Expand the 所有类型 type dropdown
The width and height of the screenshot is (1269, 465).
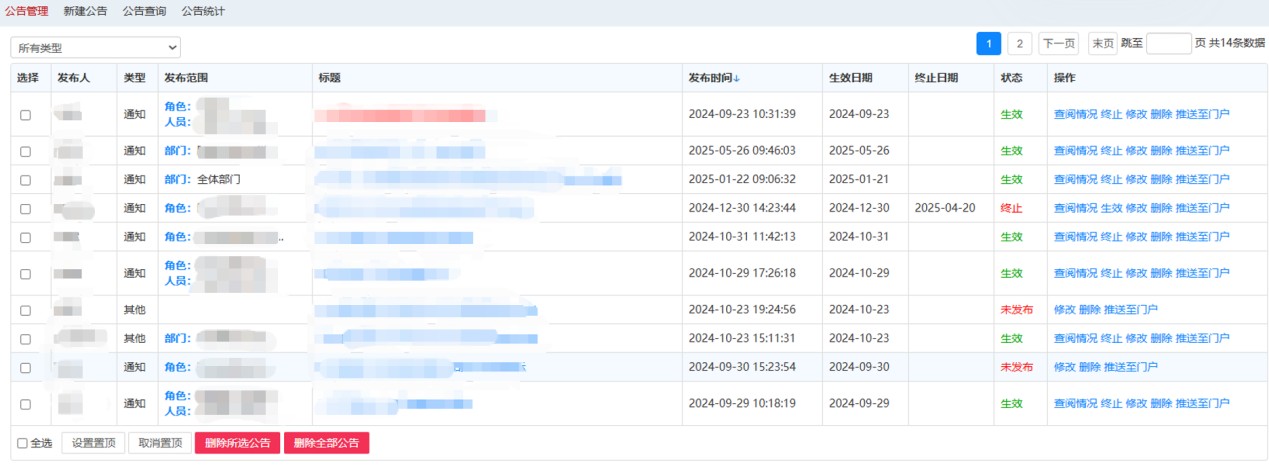[96, 47]
